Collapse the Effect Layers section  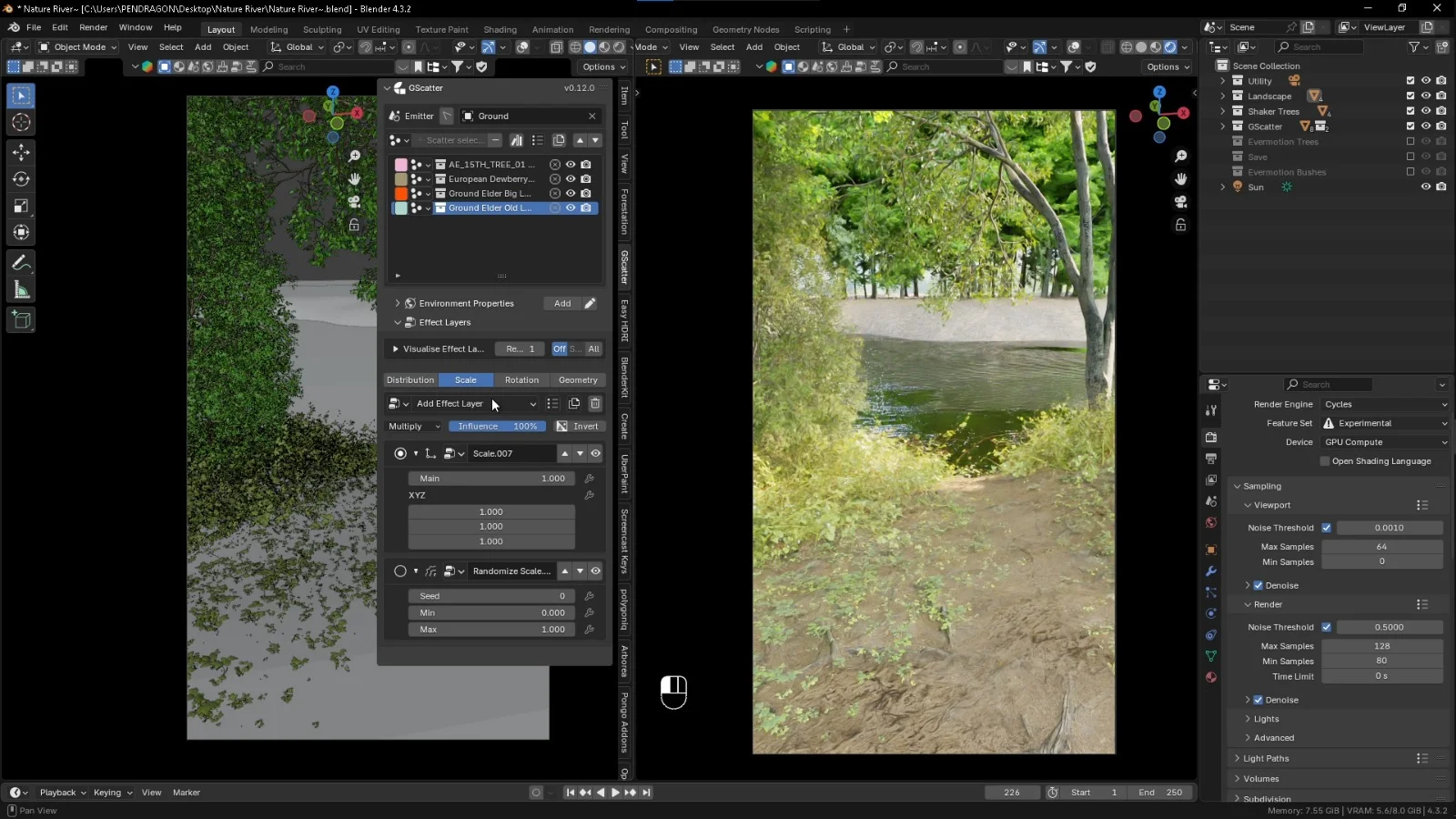coord(399,322)
